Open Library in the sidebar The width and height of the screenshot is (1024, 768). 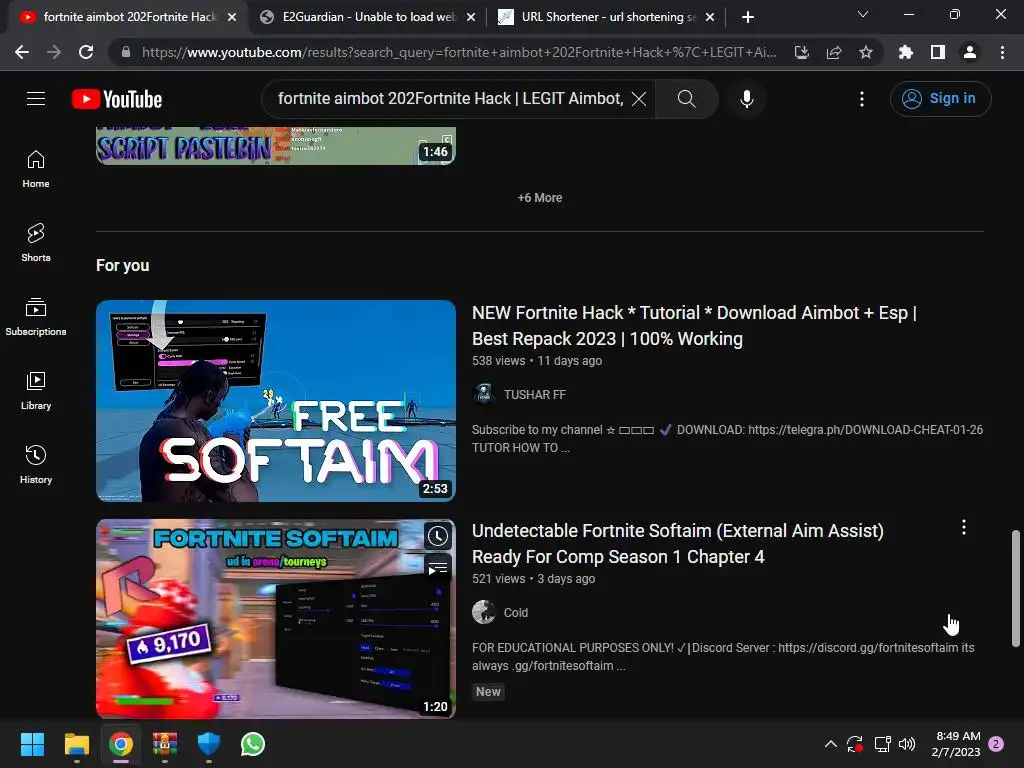coord(36,391)
